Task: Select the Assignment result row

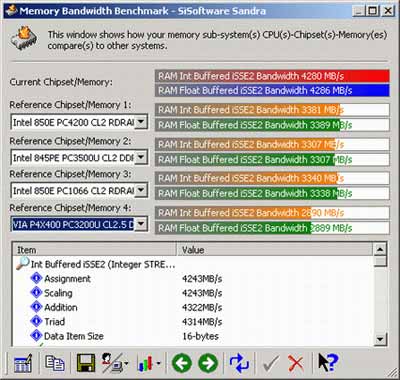Action: (193, 278)
